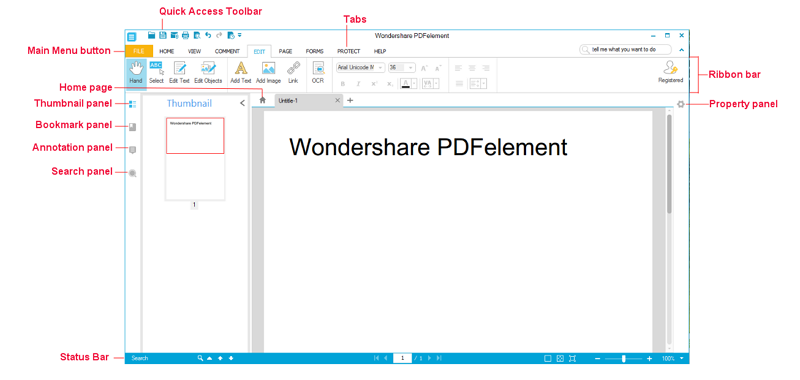Run OCR from the ribbon
800x380 pixels.
pos(318,73)
